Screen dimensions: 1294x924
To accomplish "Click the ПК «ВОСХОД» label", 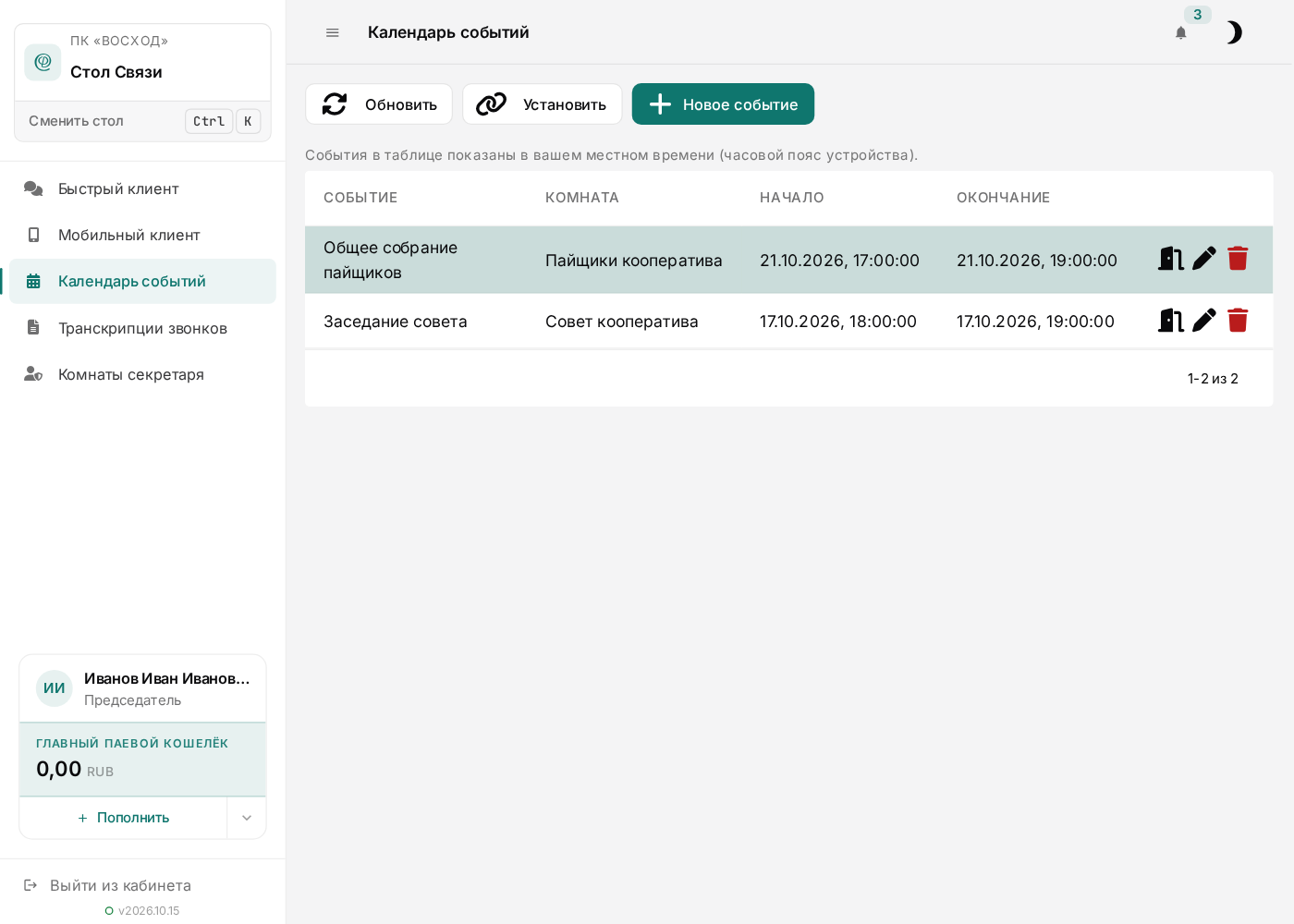I will coord(119,41).
